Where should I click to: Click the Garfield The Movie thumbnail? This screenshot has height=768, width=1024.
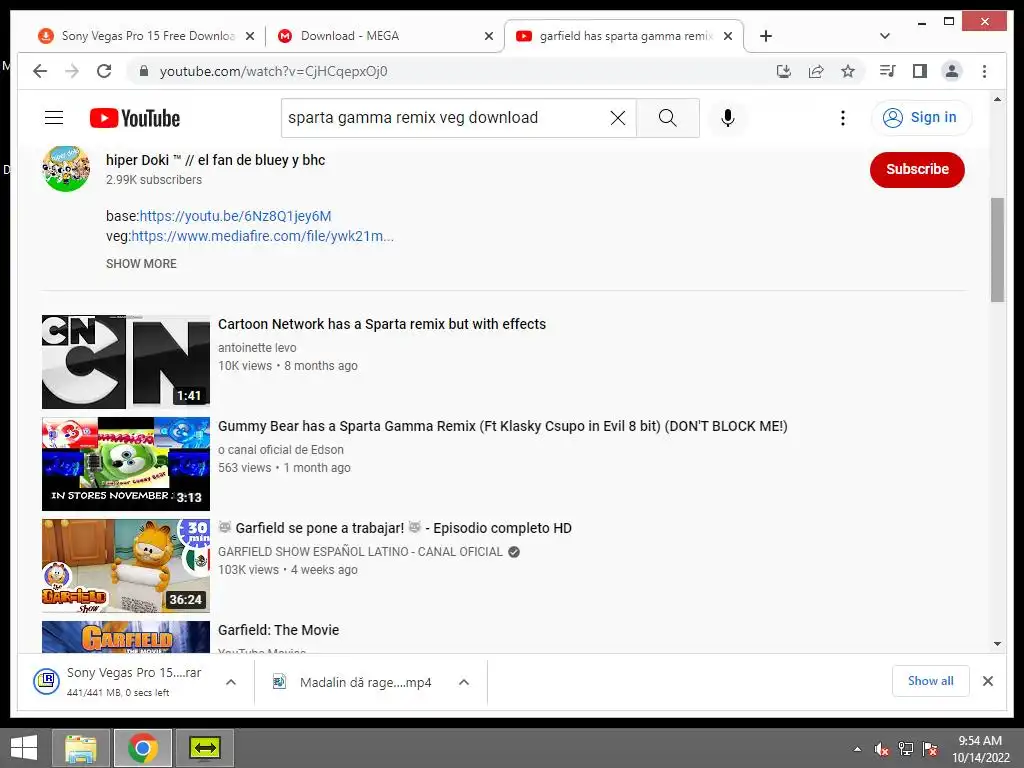pos(126,637)
